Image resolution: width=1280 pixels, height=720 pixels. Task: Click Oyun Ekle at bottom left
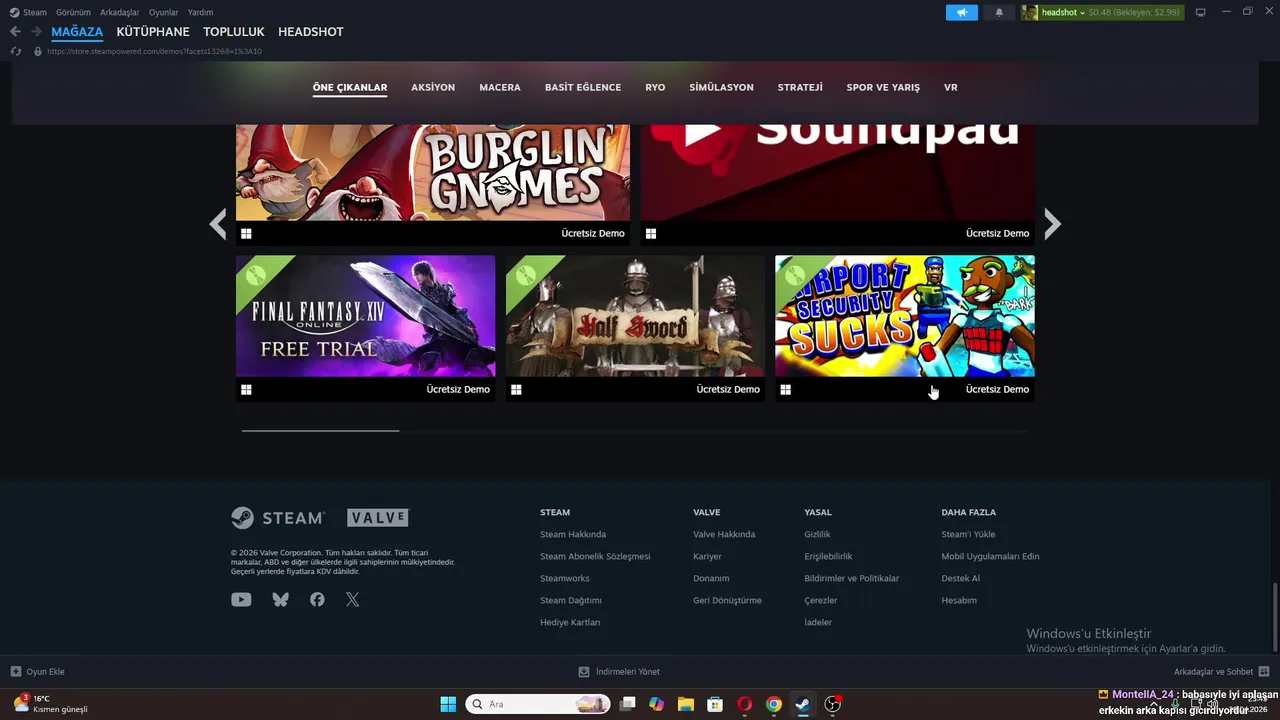pyautogui.click(x=37, y=672)
